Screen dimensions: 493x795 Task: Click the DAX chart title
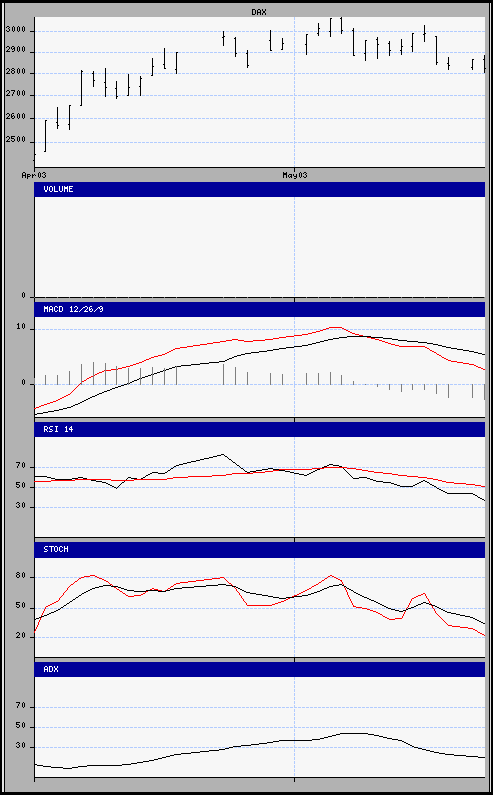click(259, 12)
